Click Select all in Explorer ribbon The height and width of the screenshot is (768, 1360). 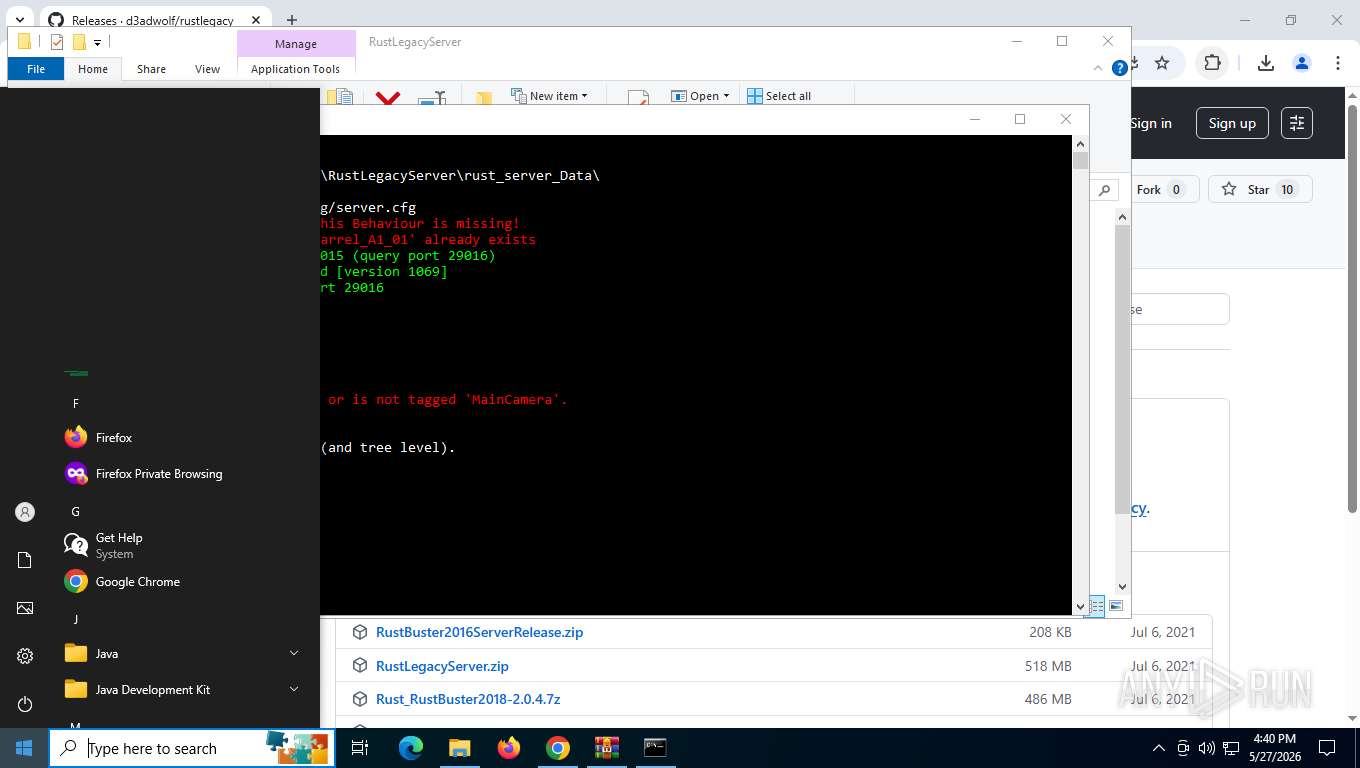779,96
